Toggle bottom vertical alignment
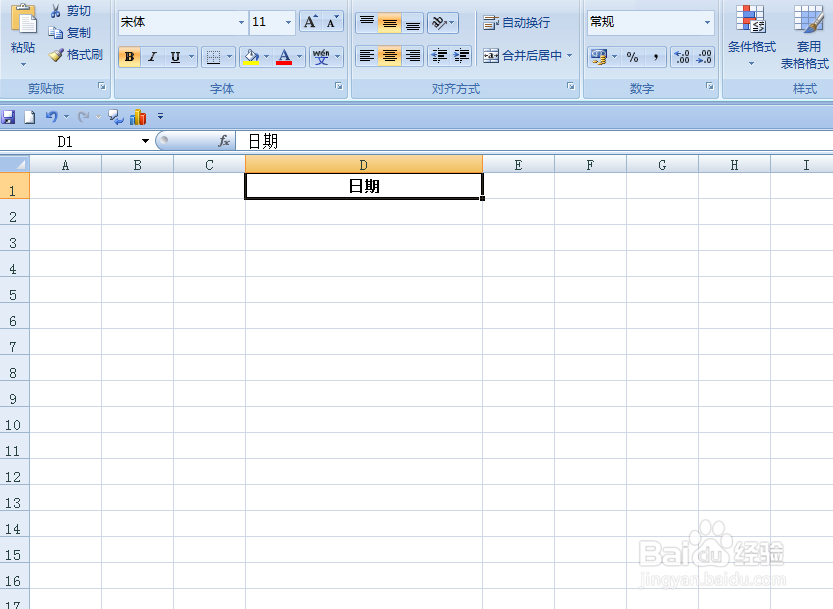 click(x=413, y=23)
